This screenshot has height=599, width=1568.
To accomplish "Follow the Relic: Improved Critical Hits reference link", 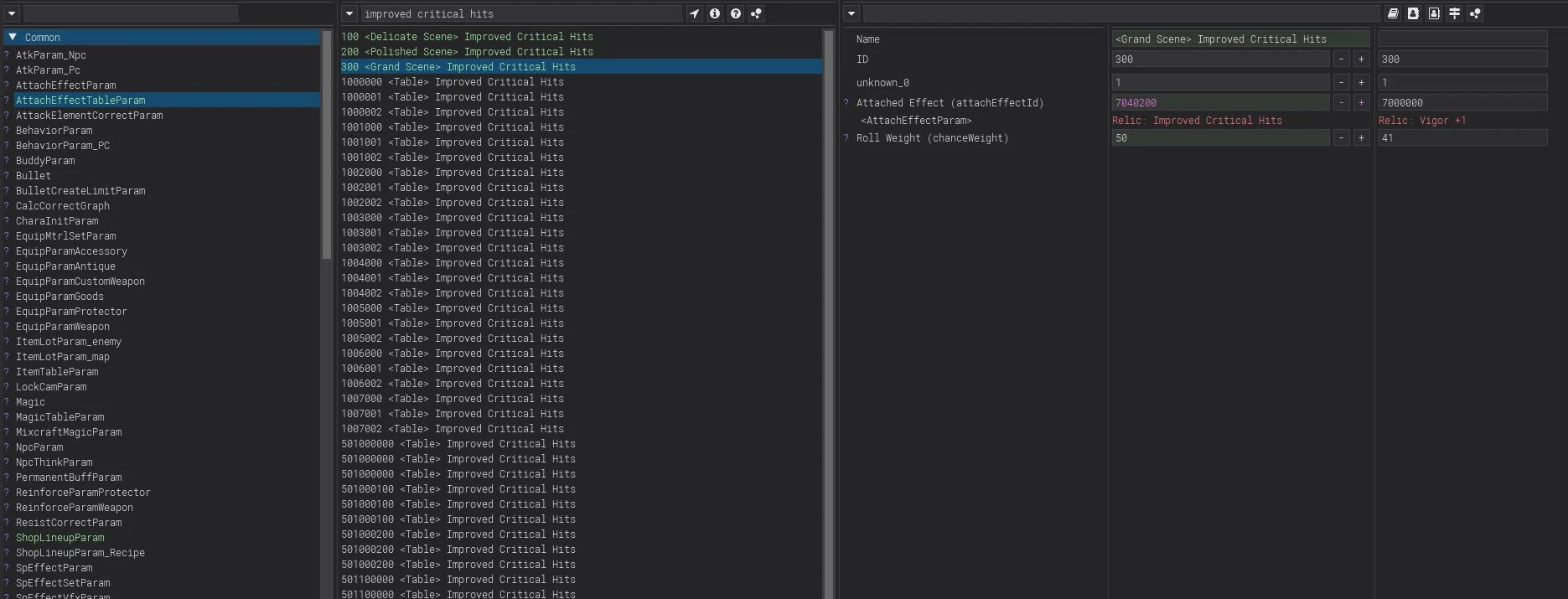I will point(1197,121).
